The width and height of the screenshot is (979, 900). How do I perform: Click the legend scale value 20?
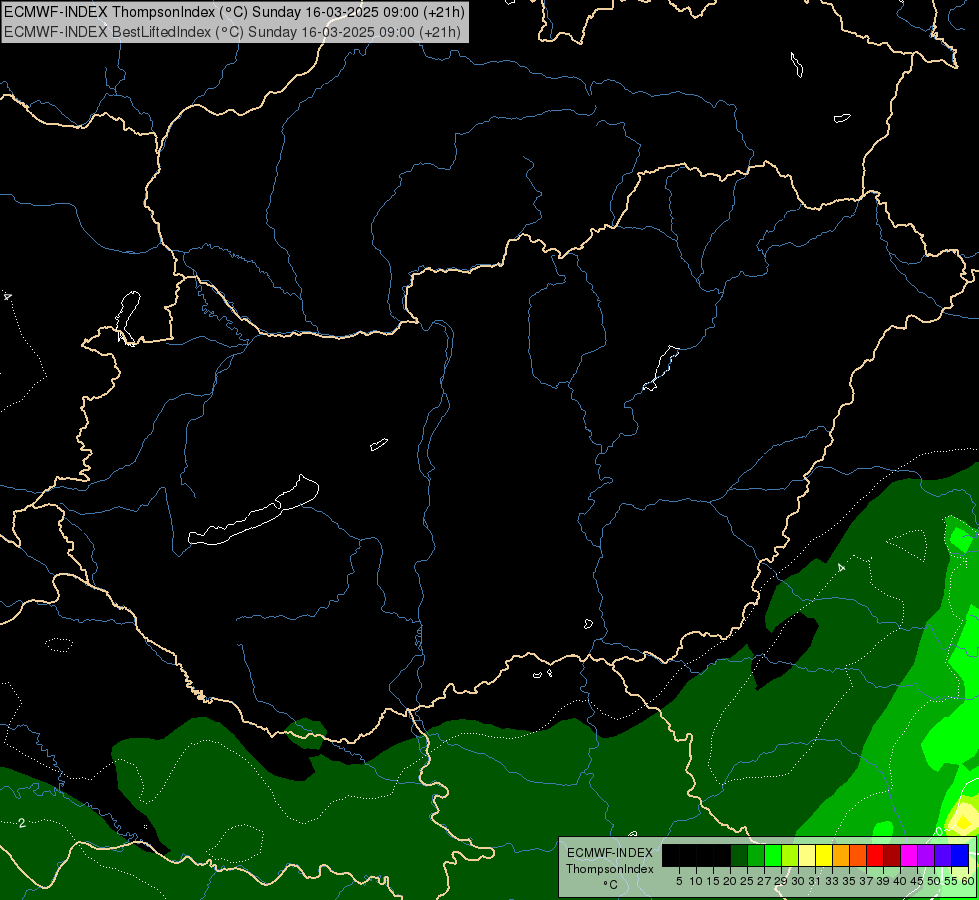tap(730, 881)
